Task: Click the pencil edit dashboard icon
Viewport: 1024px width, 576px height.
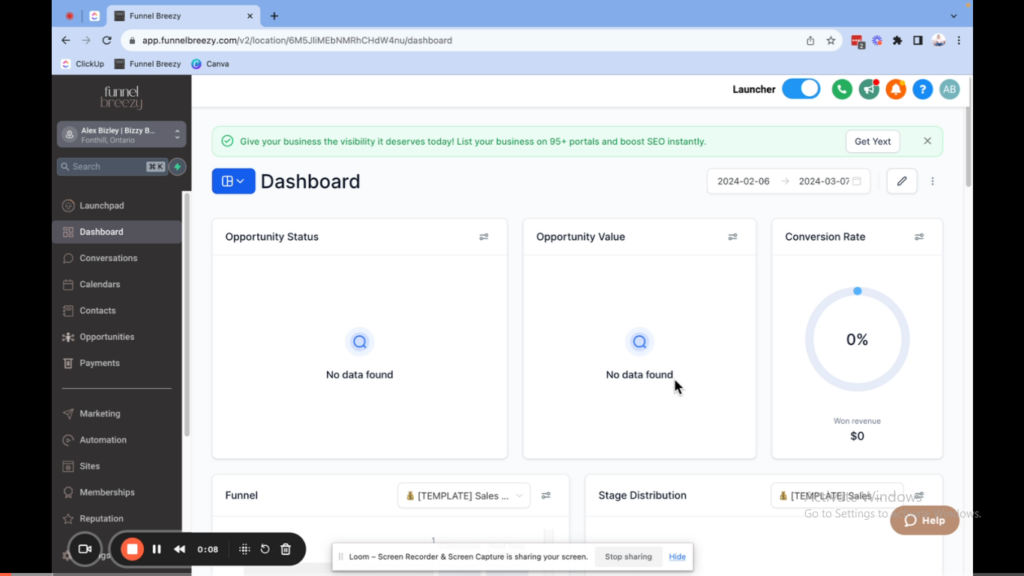Action: [x=901, y=181]
